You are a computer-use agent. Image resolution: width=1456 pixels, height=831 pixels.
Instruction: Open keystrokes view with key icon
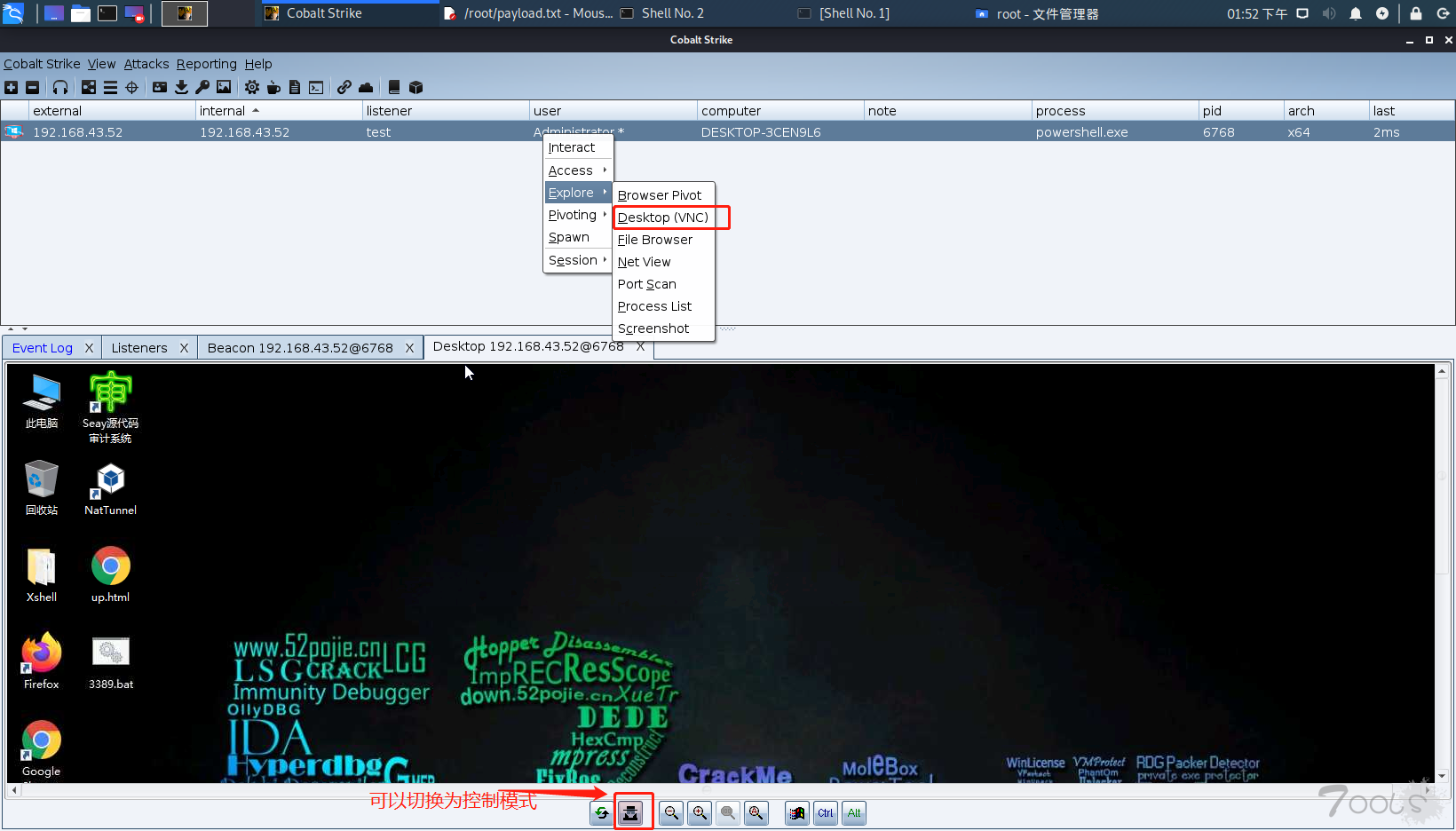pyautogui.click(x=202, y=87)
